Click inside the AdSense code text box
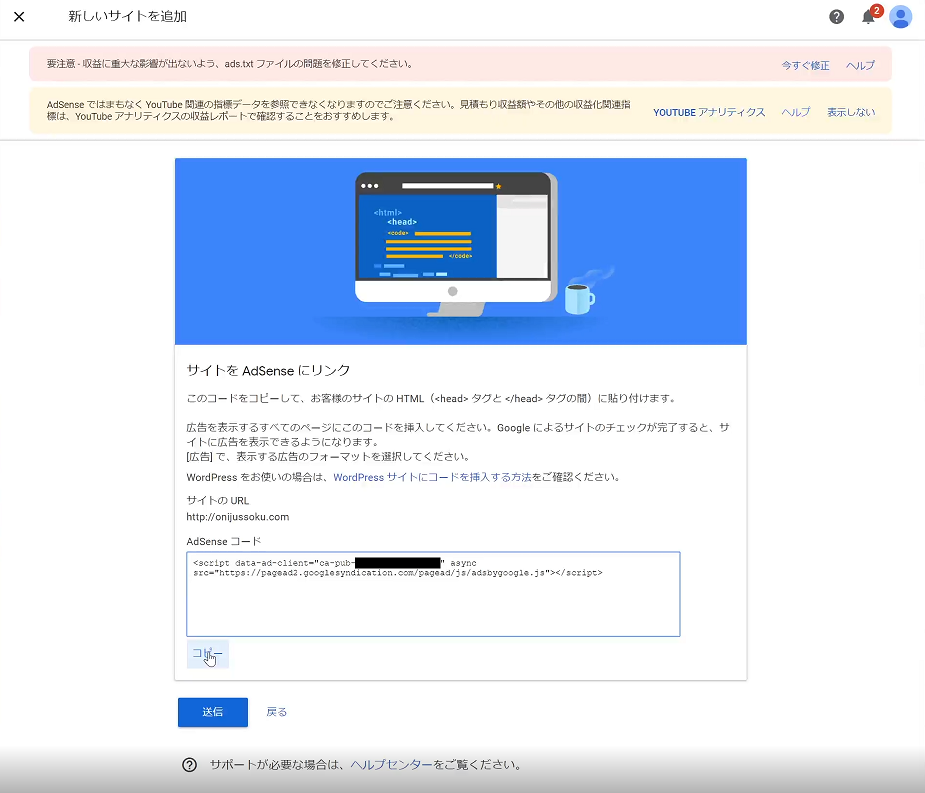This screenshot has height=793, width=925. click(433, 594)
